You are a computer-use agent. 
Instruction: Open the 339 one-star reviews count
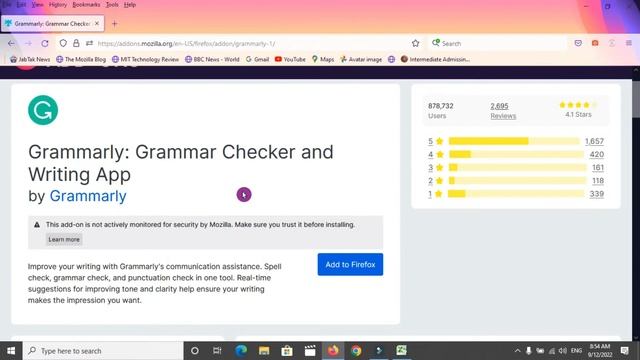(x=596, y=194)
